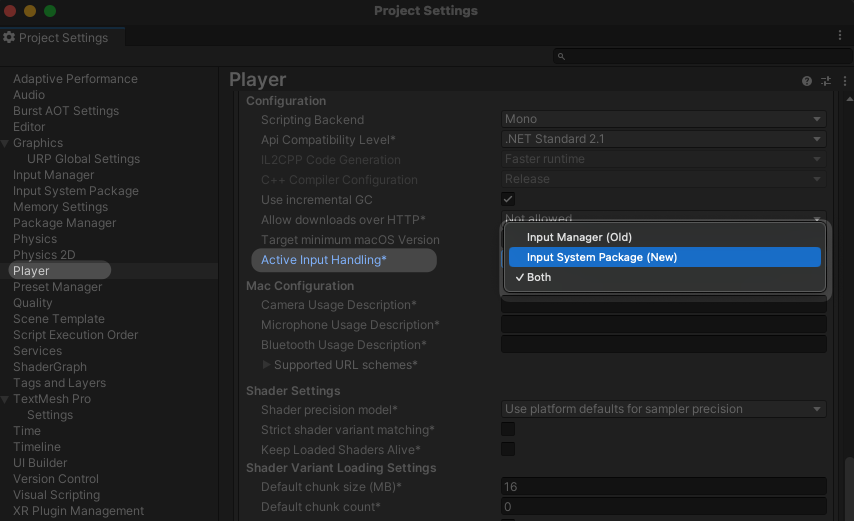
Task: Click the Camera Usage Description field
Action: (x=663, y=305)
